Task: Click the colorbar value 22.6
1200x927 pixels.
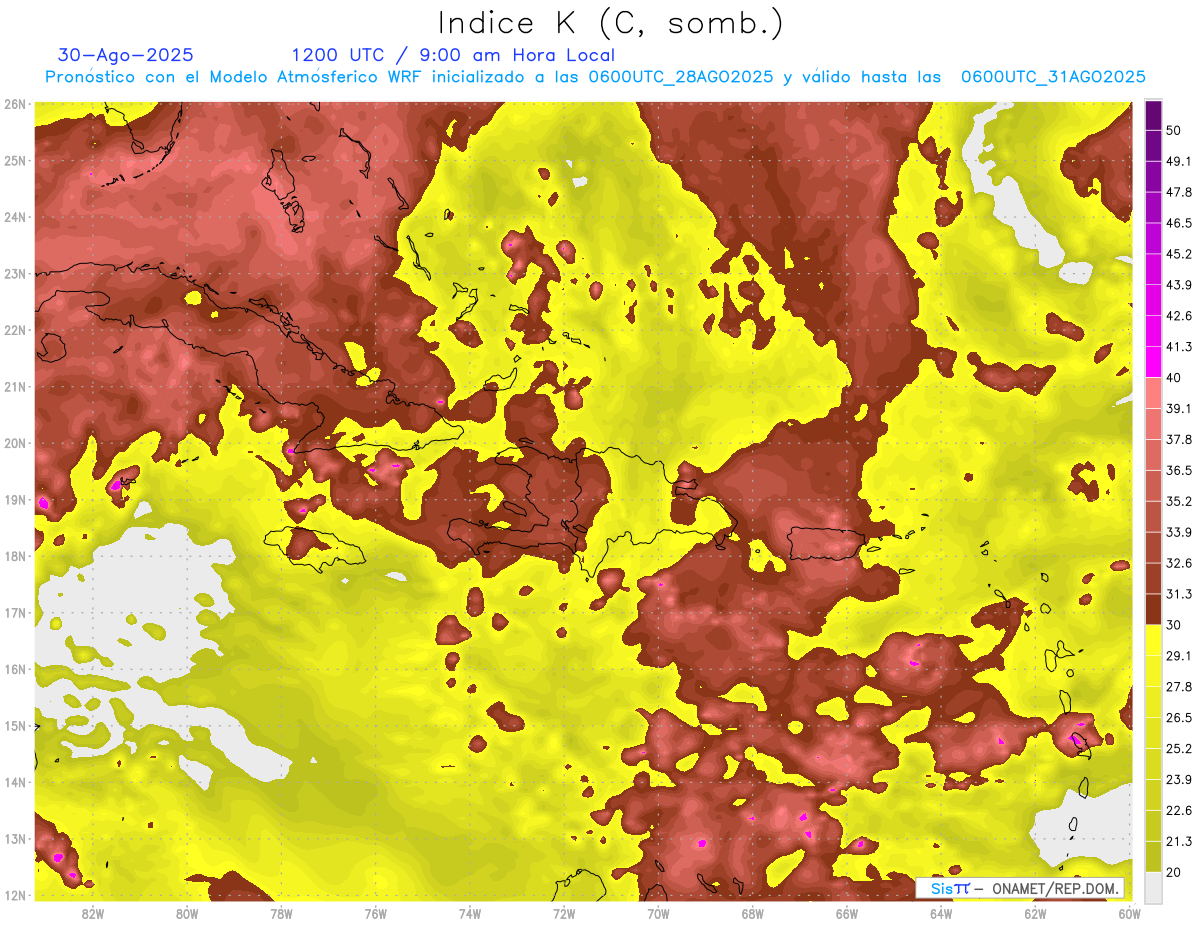Action: click(1178, 811)
